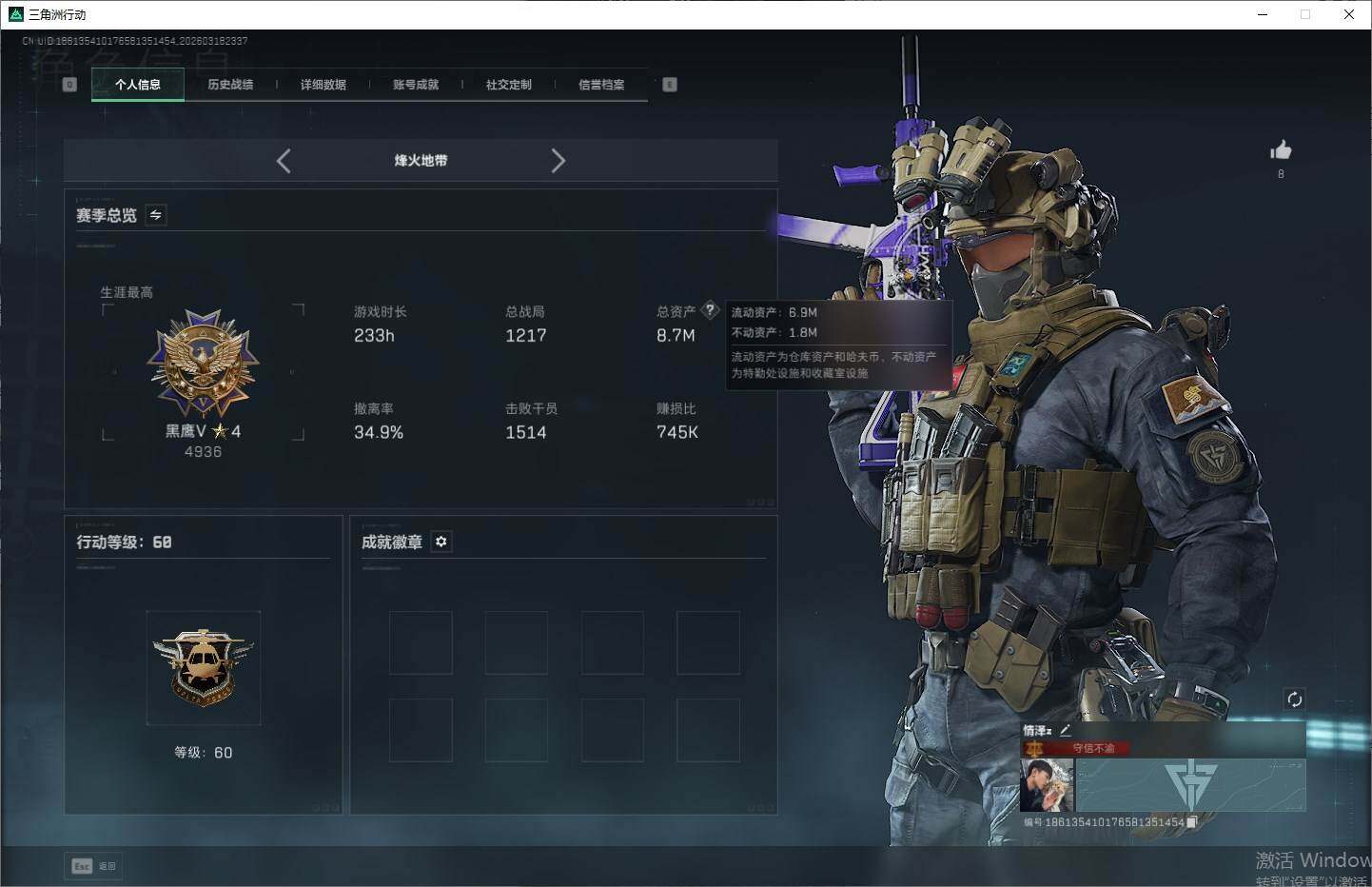Copy the player ID number
Screen dimensions: 1372x887
pos(1191,821)
